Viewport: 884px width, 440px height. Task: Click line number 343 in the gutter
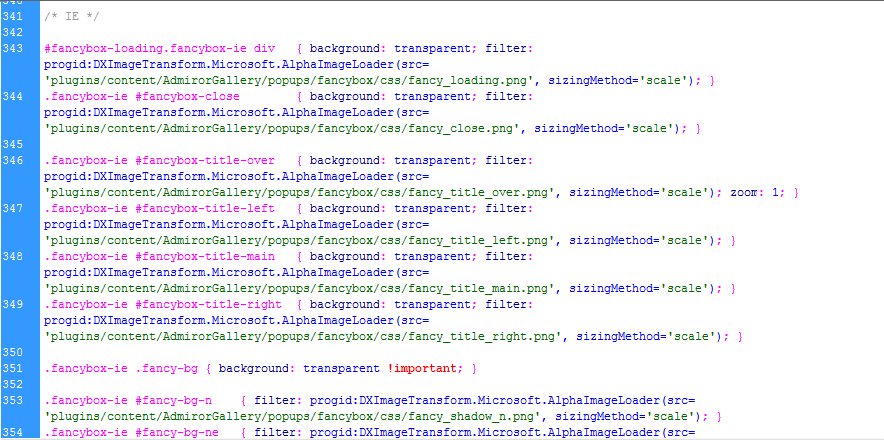12,49
